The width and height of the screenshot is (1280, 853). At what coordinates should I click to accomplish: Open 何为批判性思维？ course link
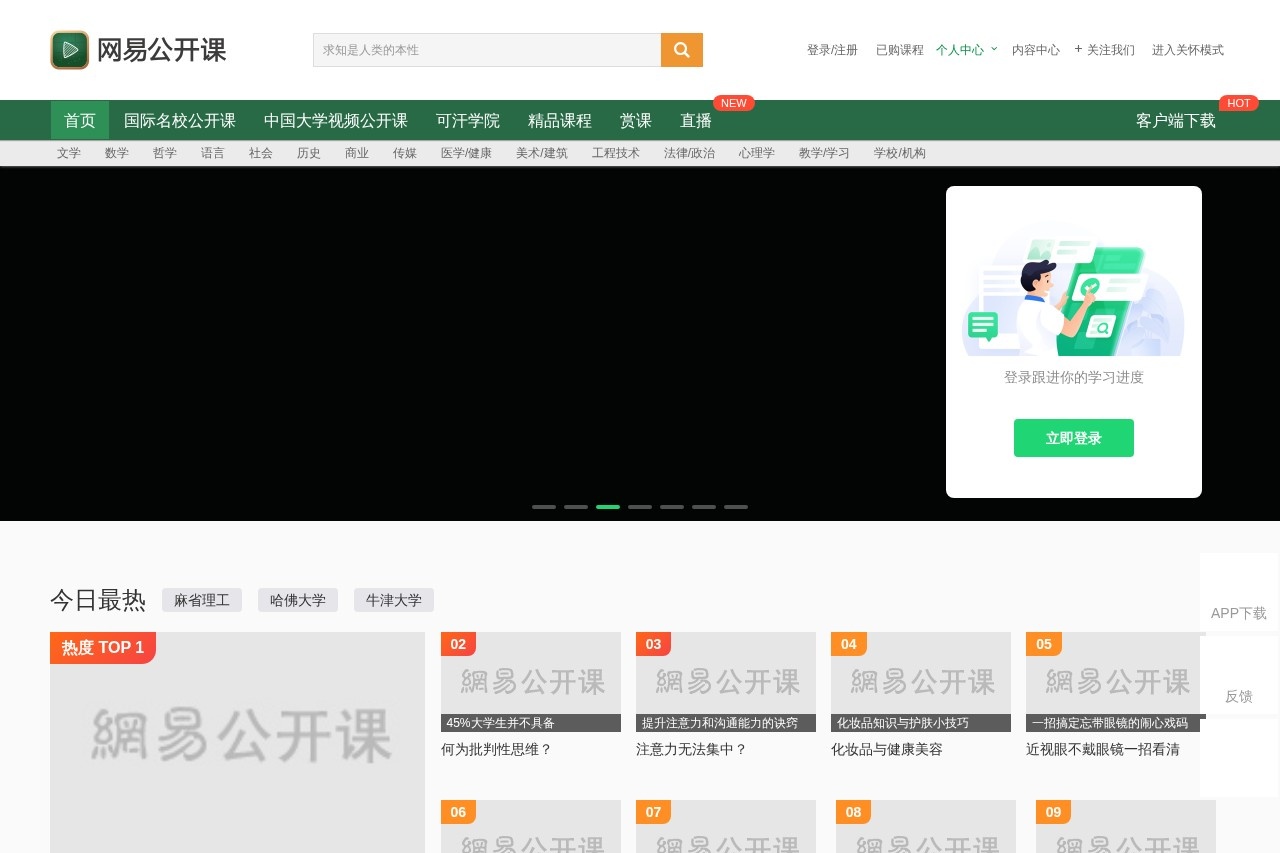[x=495, y=749]
